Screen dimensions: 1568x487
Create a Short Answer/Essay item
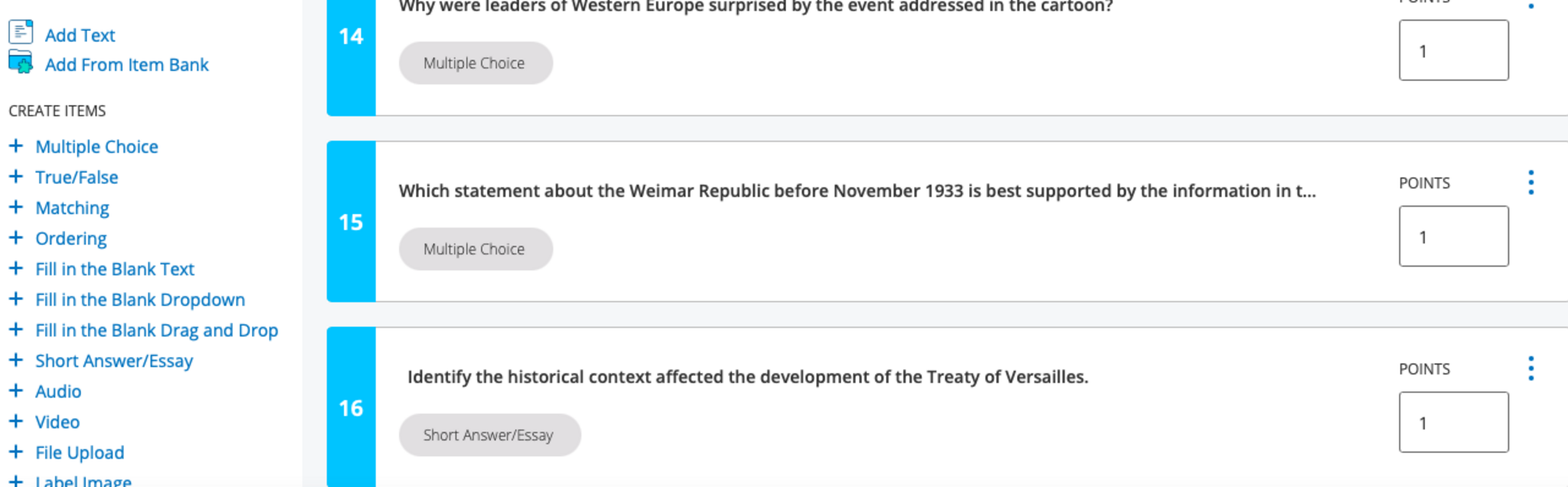coord(113,361)
